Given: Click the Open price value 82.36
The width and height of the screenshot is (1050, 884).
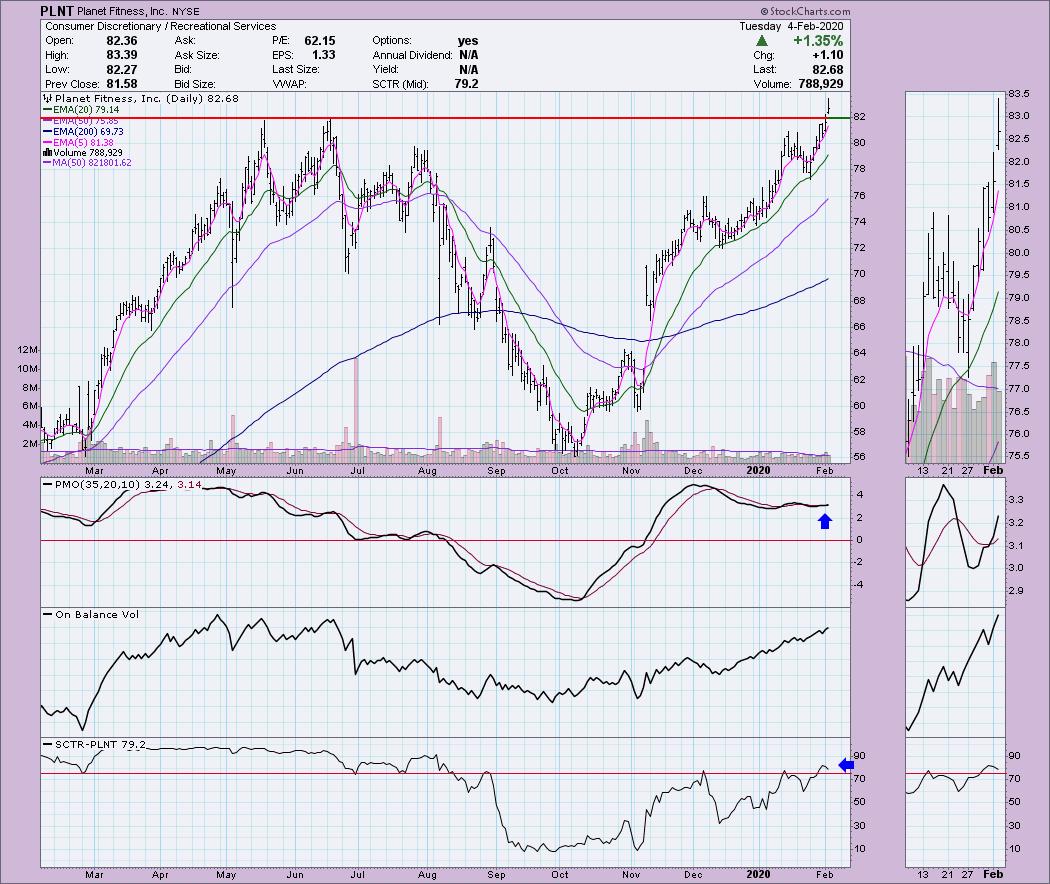Looking at the screenshot, I should [121, 41].
